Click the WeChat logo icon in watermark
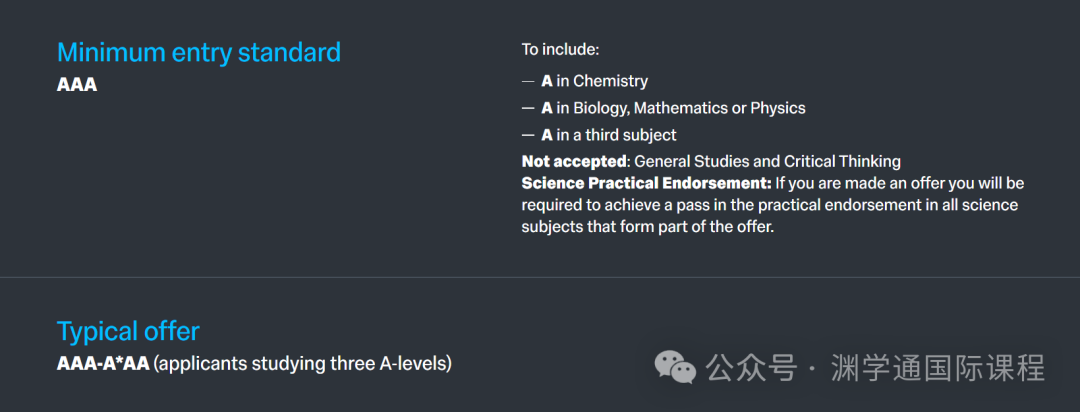This screenshot has width=1080, height=412. (674, 367)
